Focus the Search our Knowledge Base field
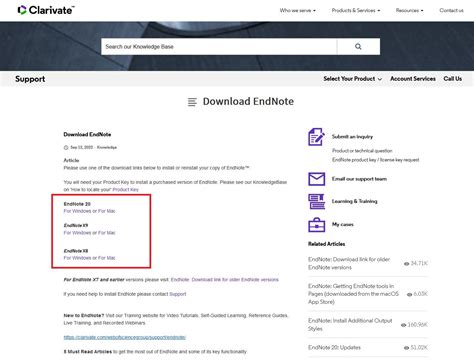This screenshot has height=361, width=474. coord(219,46)
